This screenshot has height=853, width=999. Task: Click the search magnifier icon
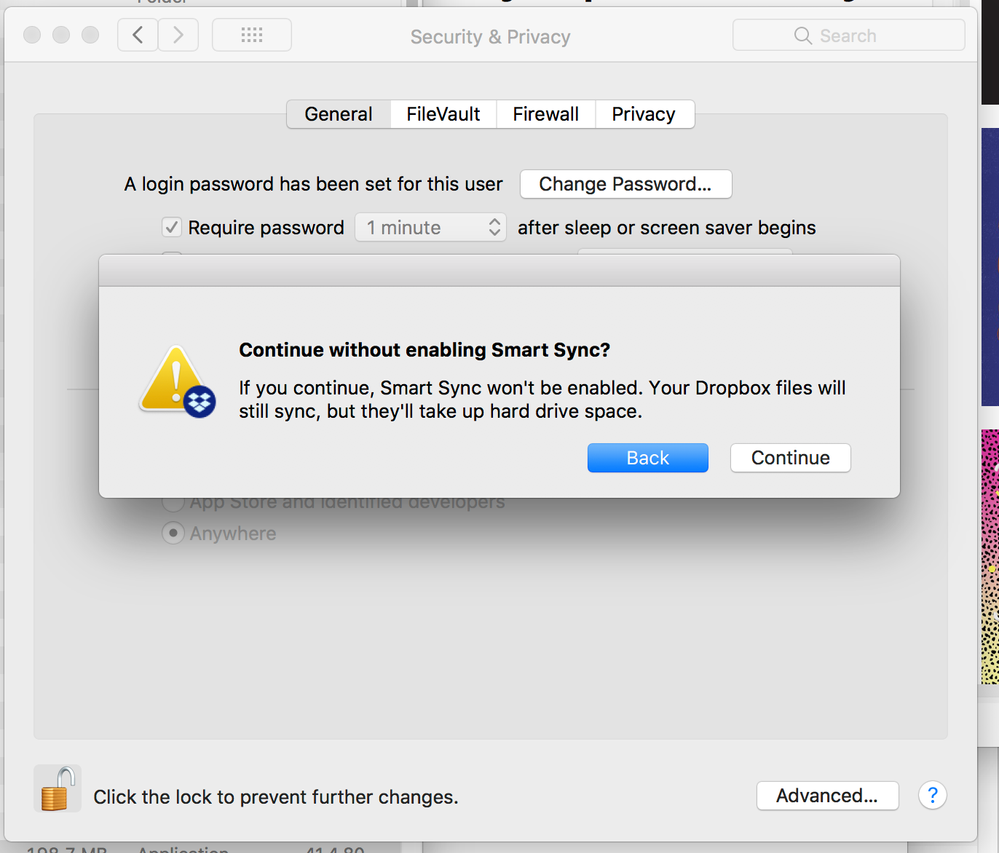click(803, 36)
